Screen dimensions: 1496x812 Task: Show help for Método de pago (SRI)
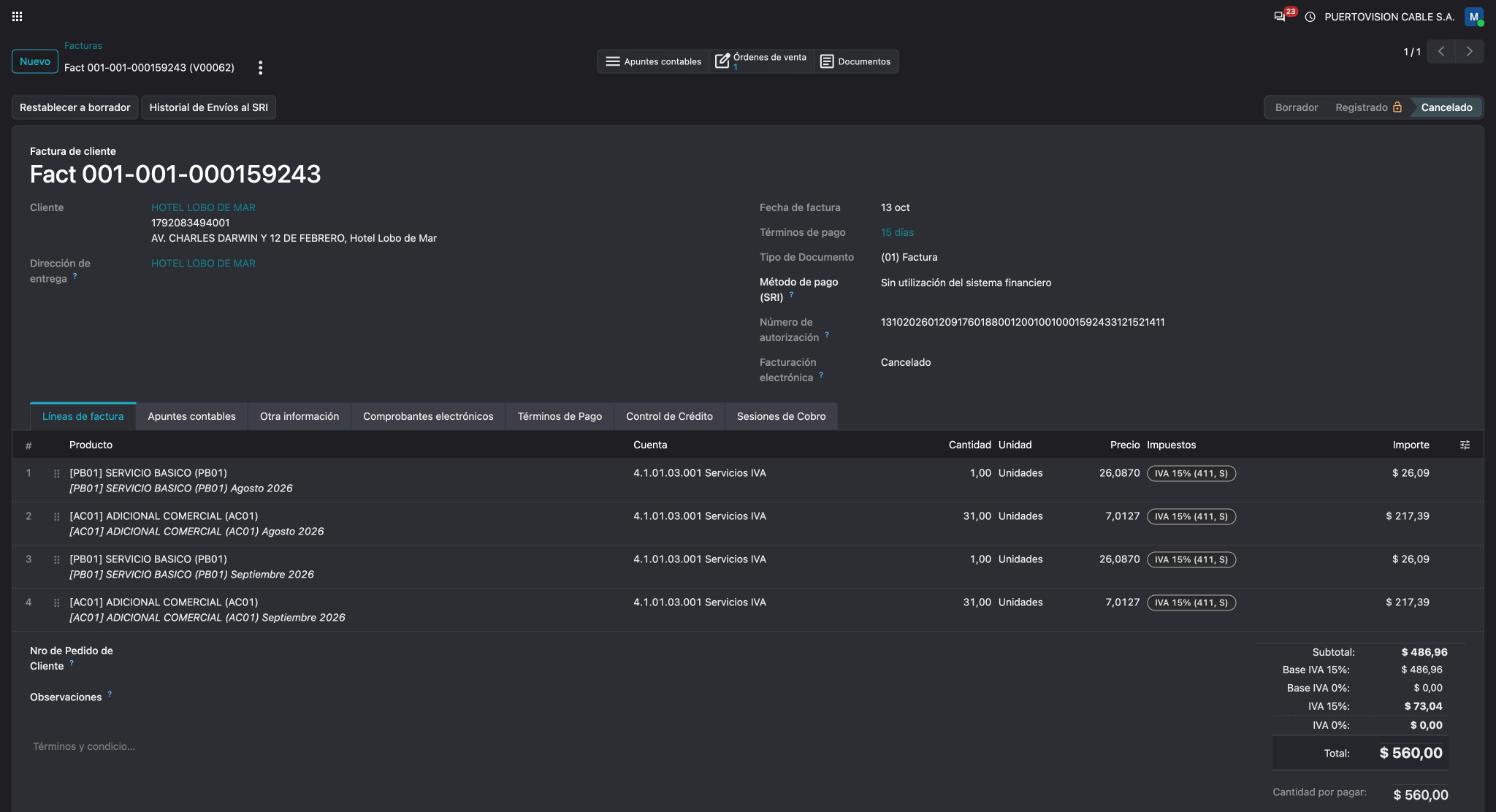791,295
